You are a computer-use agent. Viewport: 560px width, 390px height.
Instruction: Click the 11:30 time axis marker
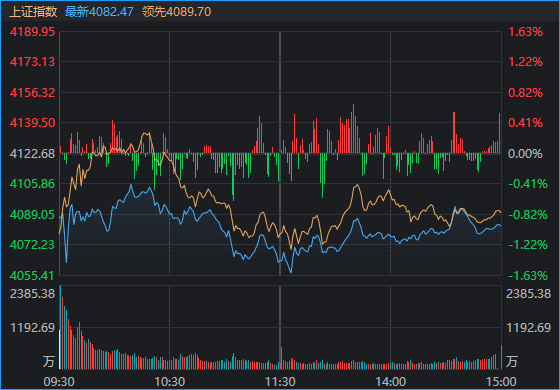point(280,382)
